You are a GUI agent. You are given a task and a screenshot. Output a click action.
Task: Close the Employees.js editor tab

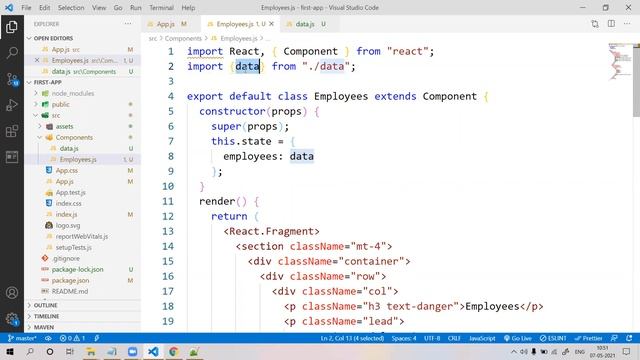pos(271,24)
